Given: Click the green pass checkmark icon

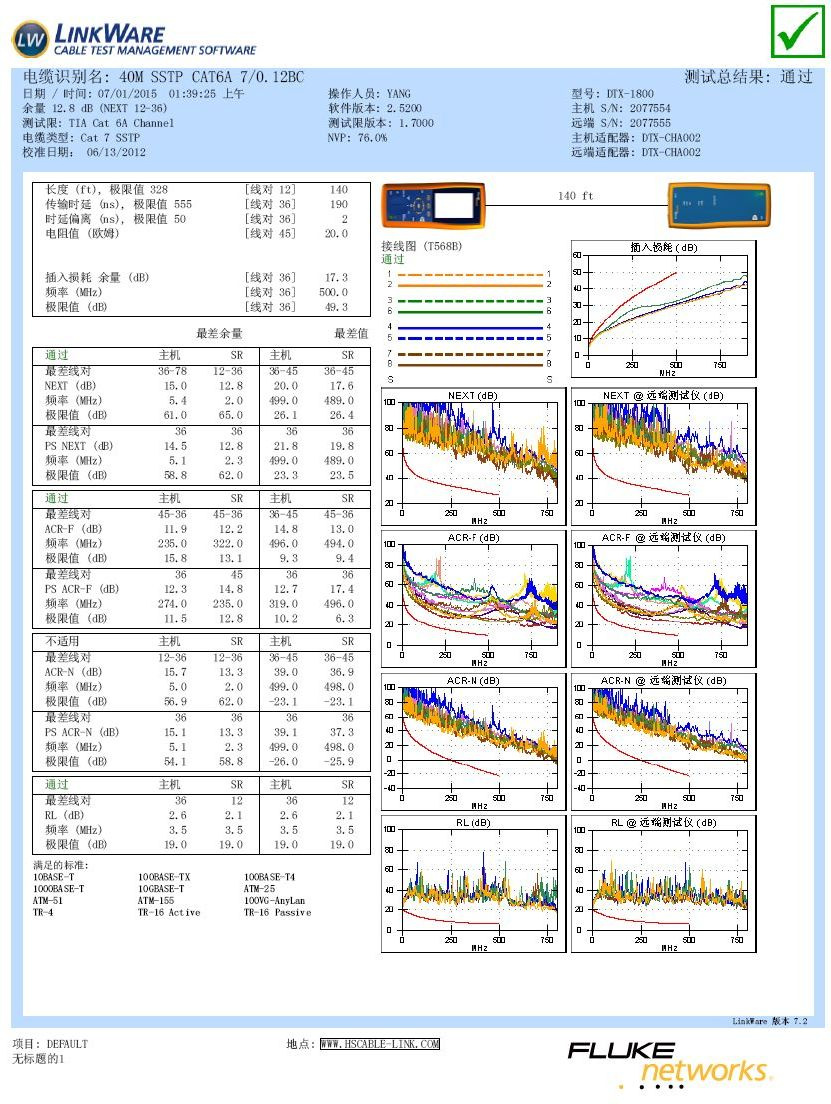Looking at the screenshot, I should (x=797, y=31).
